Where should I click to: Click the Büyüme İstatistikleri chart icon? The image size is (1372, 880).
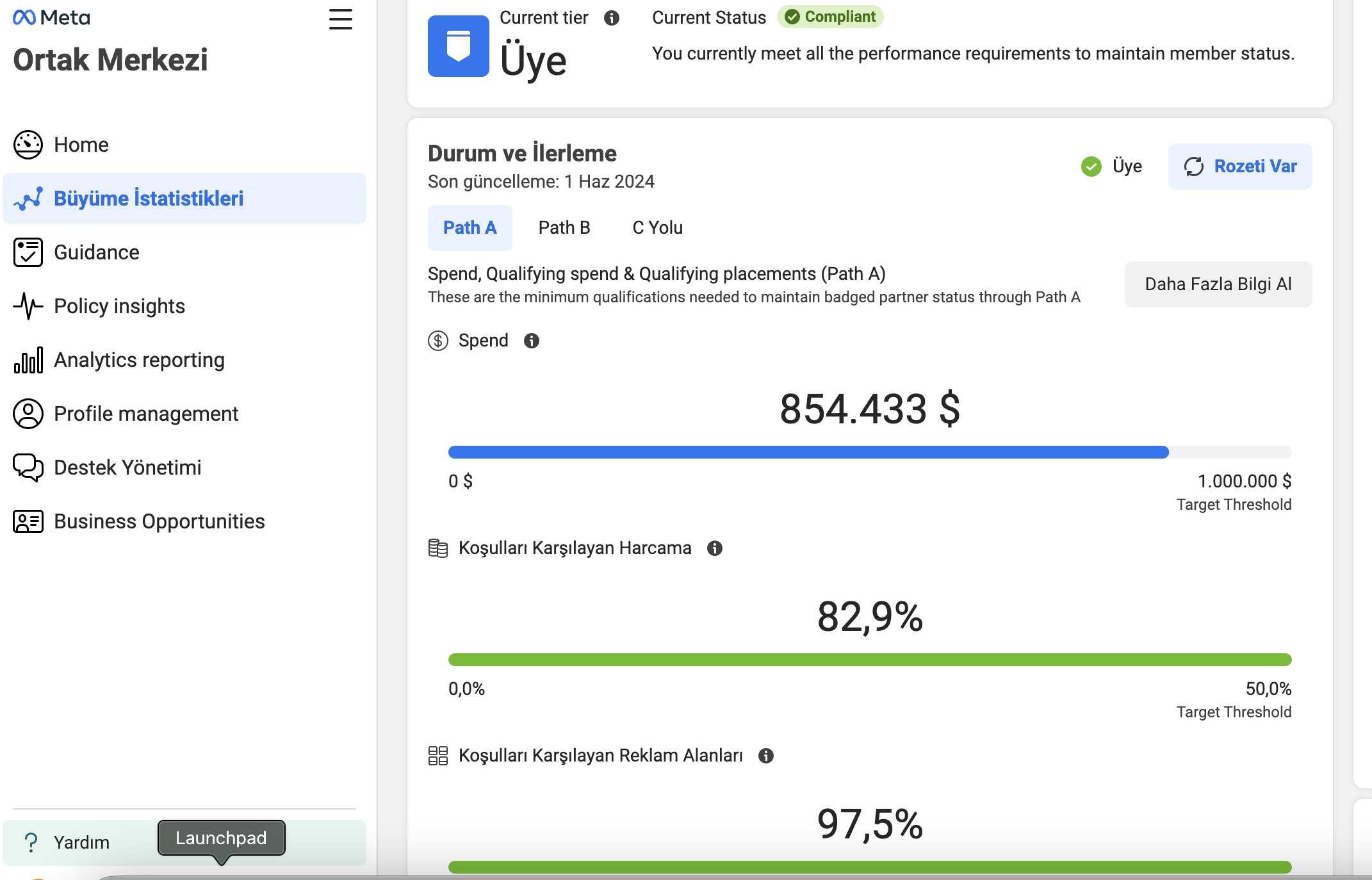point(28,199)
